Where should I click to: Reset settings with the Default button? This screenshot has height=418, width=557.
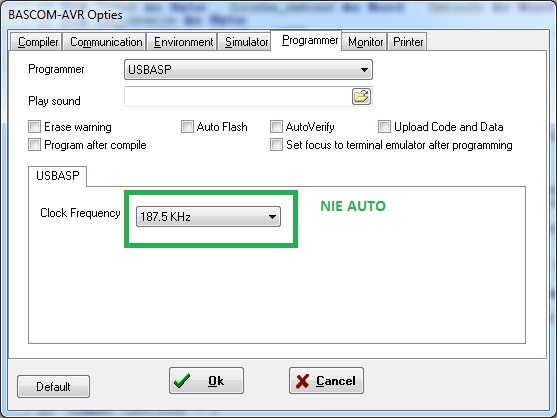click(x=53, y=386)
